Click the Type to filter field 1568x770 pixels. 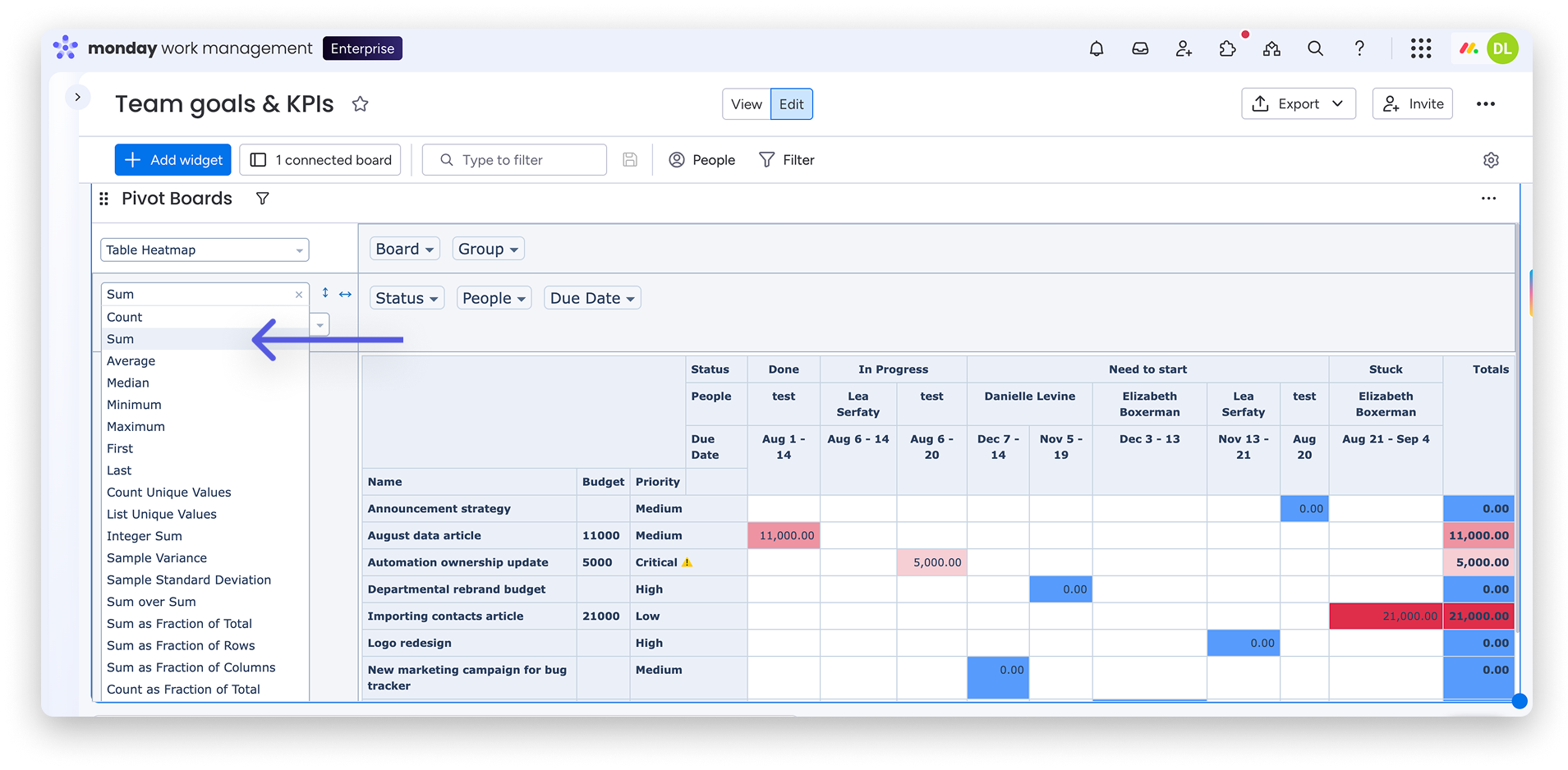click(514, 160)
